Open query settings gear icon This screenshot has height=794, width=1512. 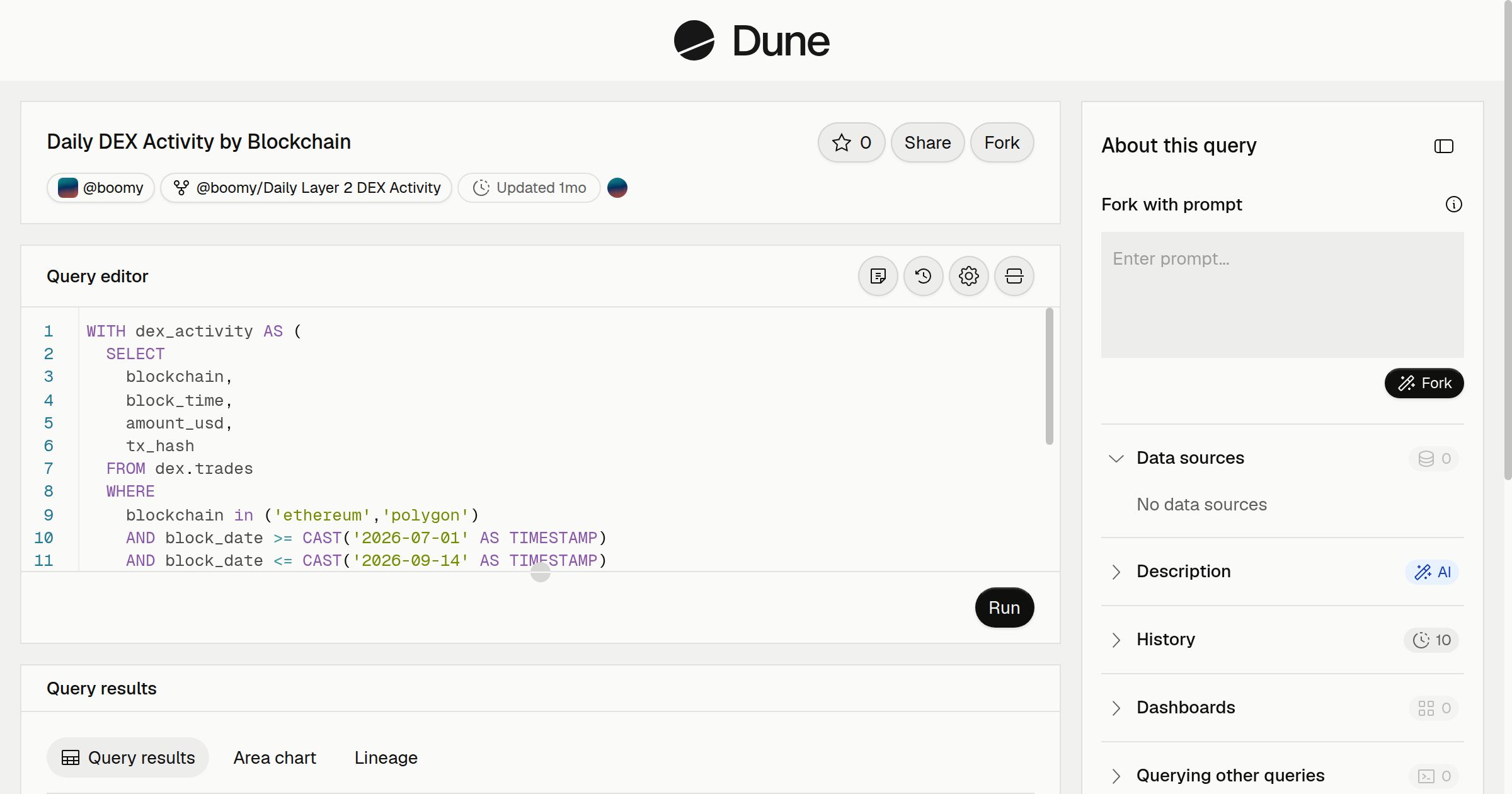(968, 276)
